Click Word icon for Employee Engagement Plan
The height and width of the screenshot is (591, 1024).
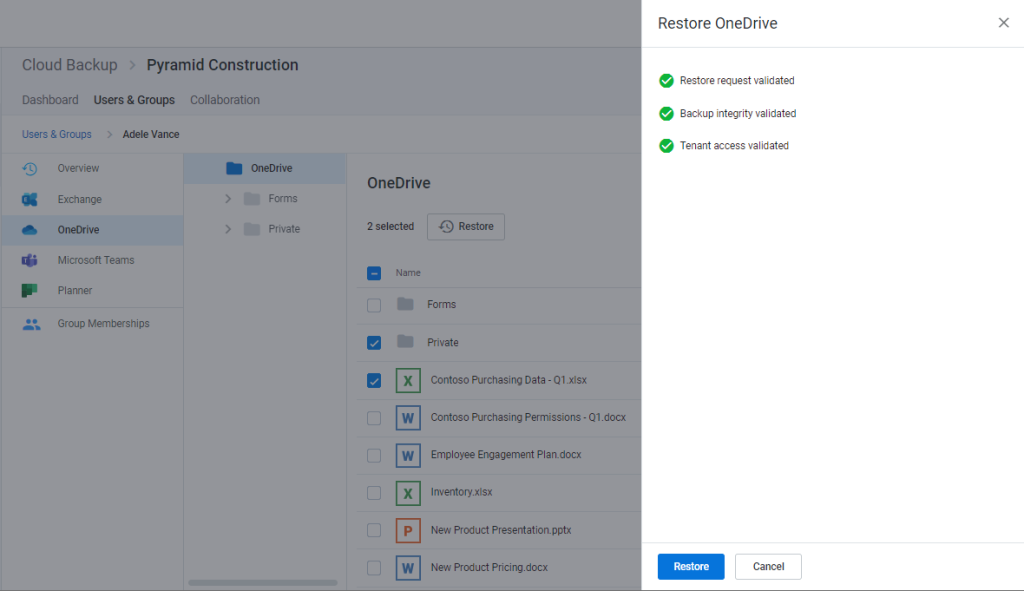408,455
